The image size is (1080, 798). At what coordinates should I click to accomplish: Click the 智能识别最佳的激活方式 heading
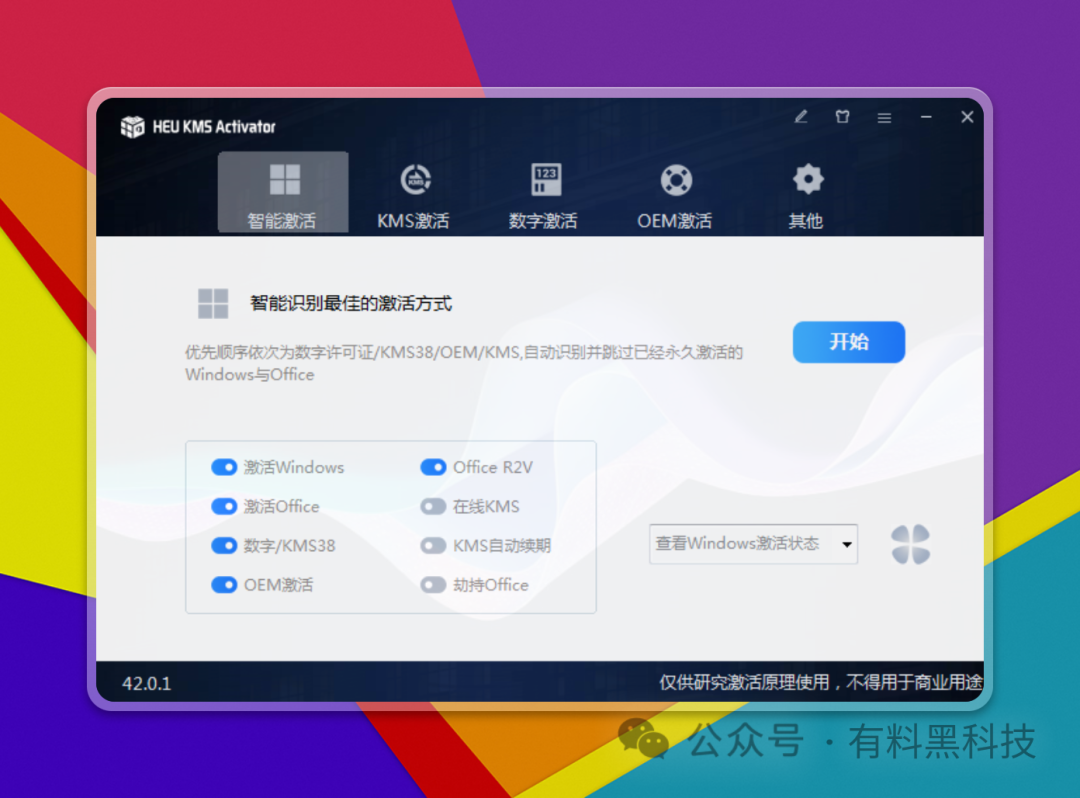click(x=351, y=303)
